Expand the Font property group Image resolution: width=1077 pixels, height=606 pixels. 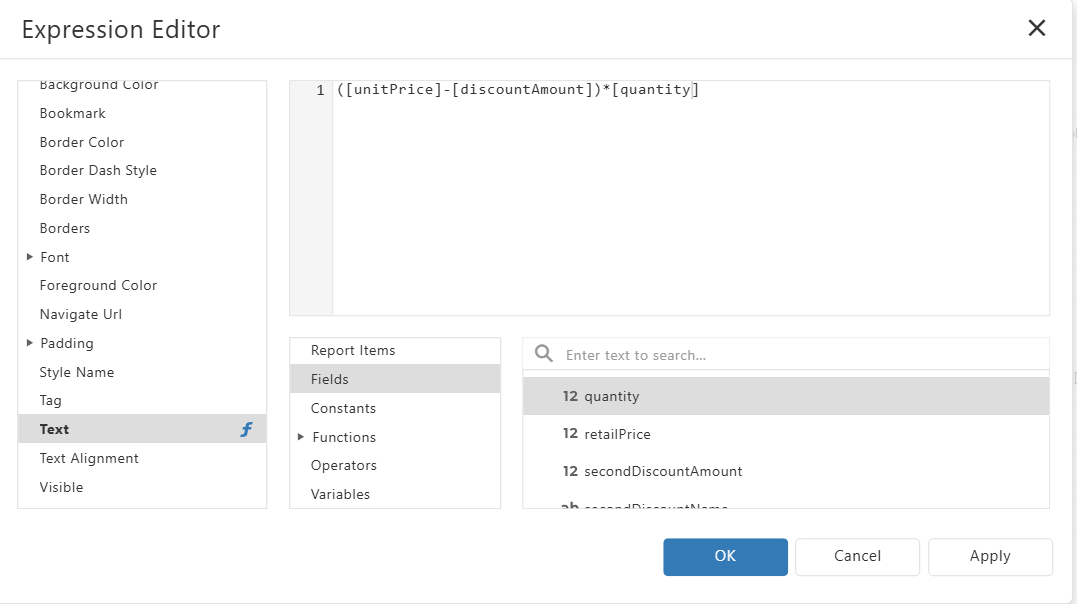(30, 257)
